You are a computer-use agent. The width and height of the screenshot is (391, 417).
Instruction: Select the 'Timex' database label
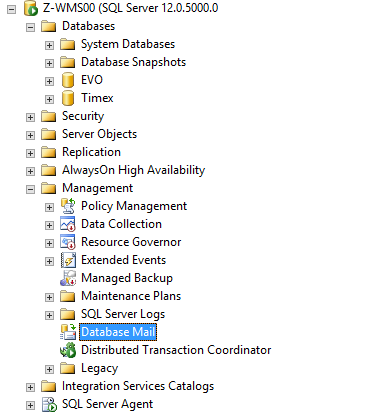pyautogui.click(x=97, y=98)
